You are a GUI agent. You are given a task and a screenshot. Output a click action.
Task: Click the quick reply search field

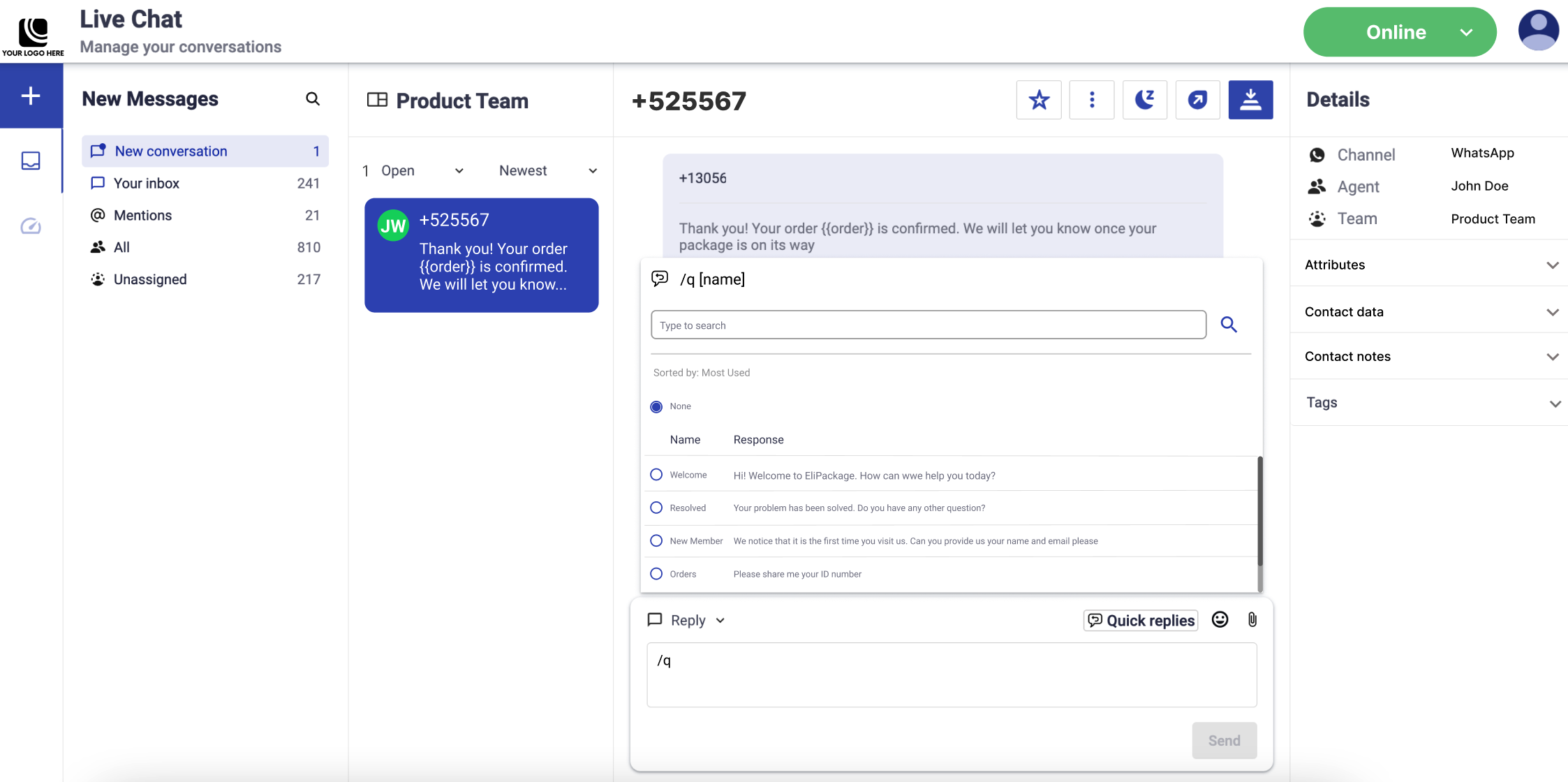(928, 325)
